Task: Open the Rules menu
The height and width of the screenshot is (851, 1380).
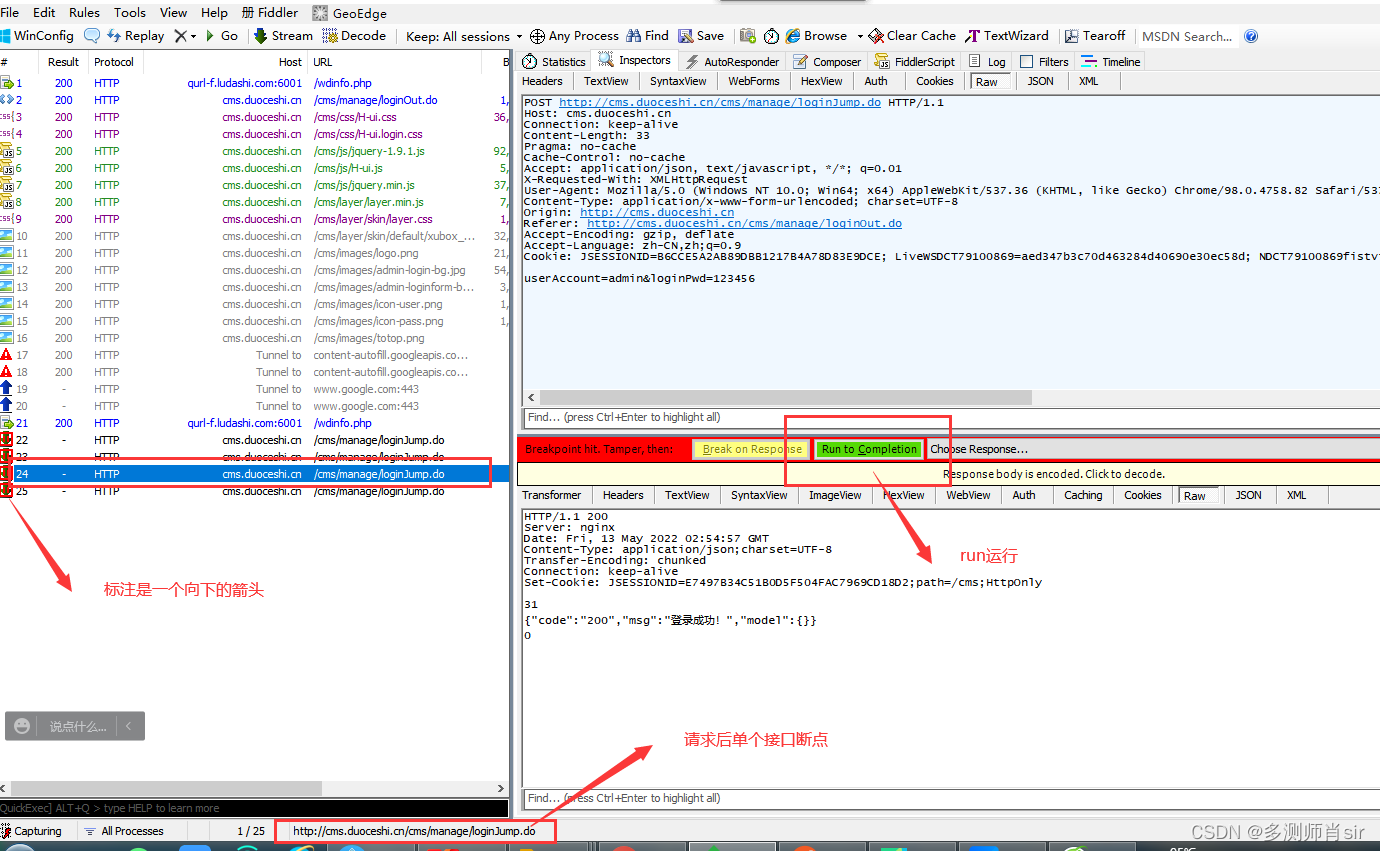Action: [x=84, y=13]
